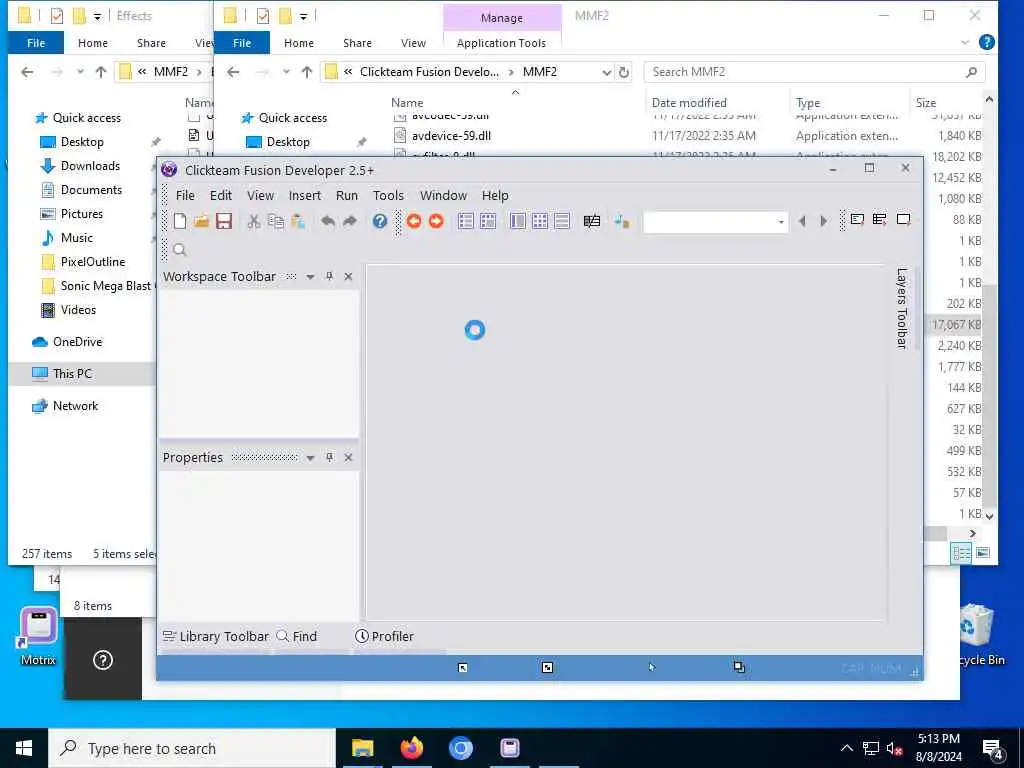Screen dimensions: 1024x768
Task: Click the horizontal-lines editor icon before Data Elements
Action: [x=562, y=221]
